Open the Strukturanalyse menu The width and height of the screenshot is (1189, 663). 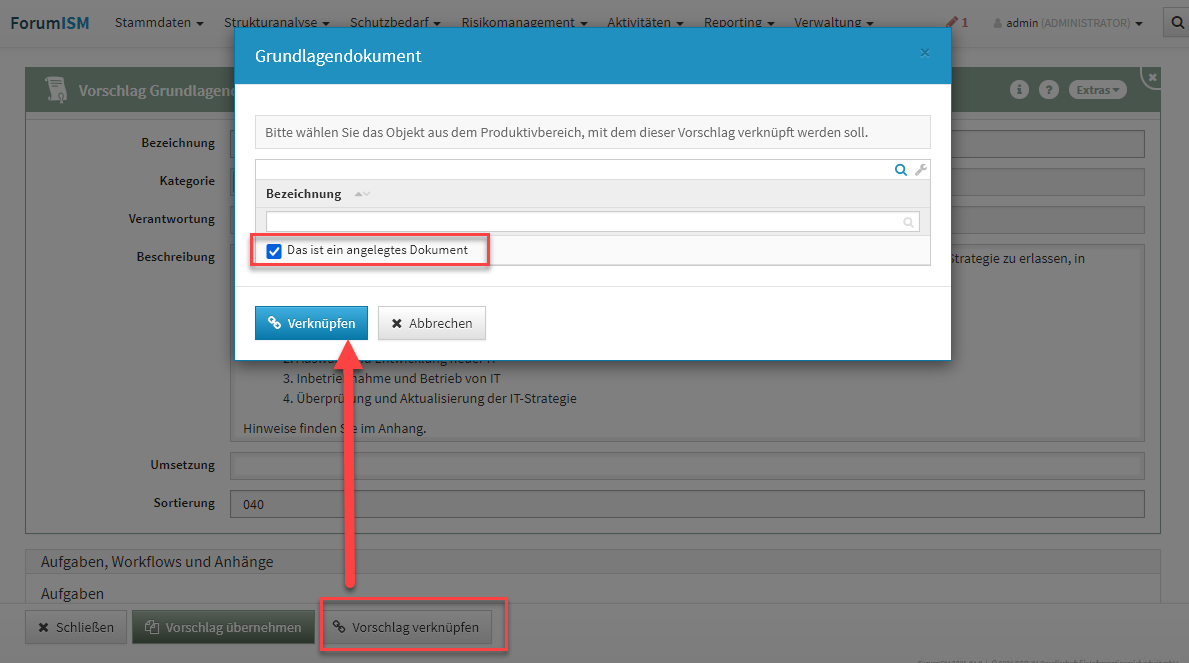click(x=277, y=23)
